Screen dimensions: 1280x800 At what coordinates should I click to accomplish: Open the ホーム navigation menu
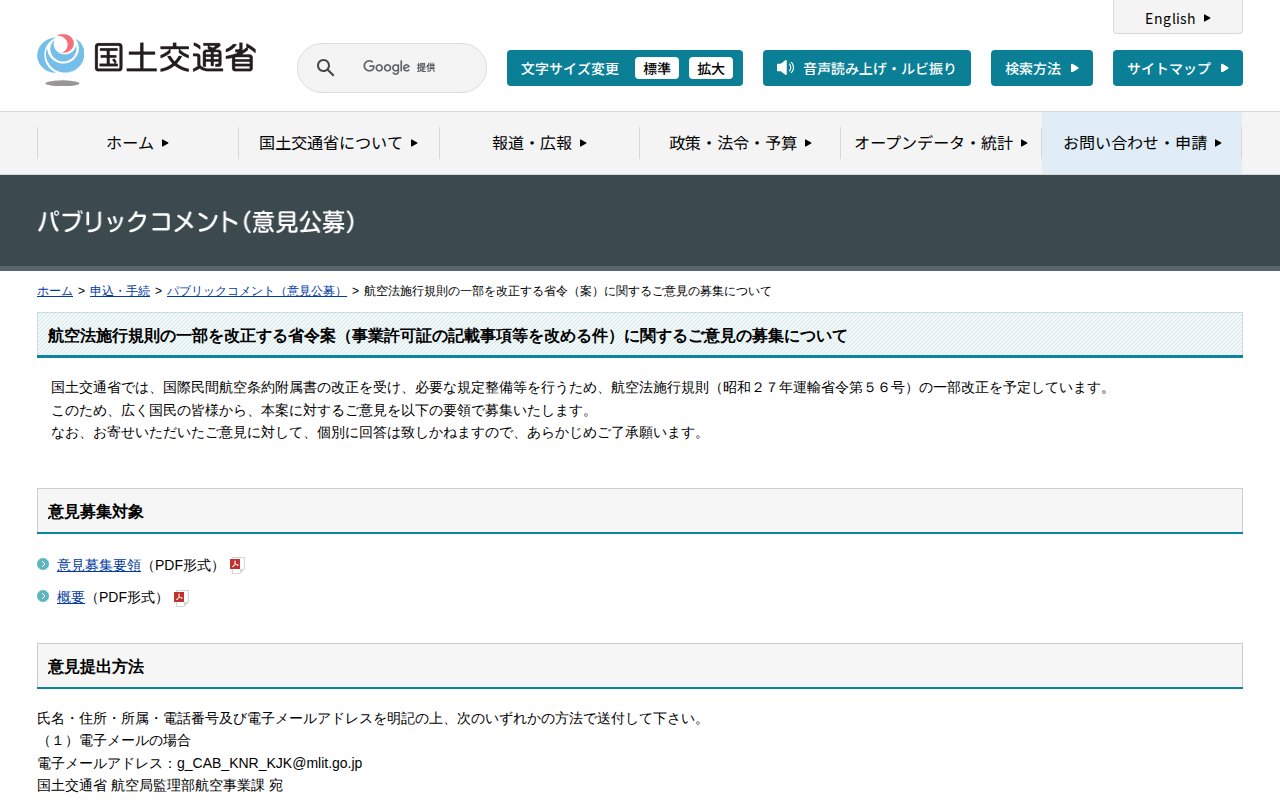(x=138, y=143)
